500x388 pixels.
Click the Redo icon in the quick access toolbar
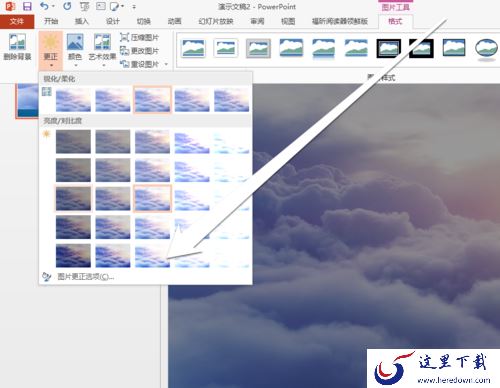click(67, 6)
